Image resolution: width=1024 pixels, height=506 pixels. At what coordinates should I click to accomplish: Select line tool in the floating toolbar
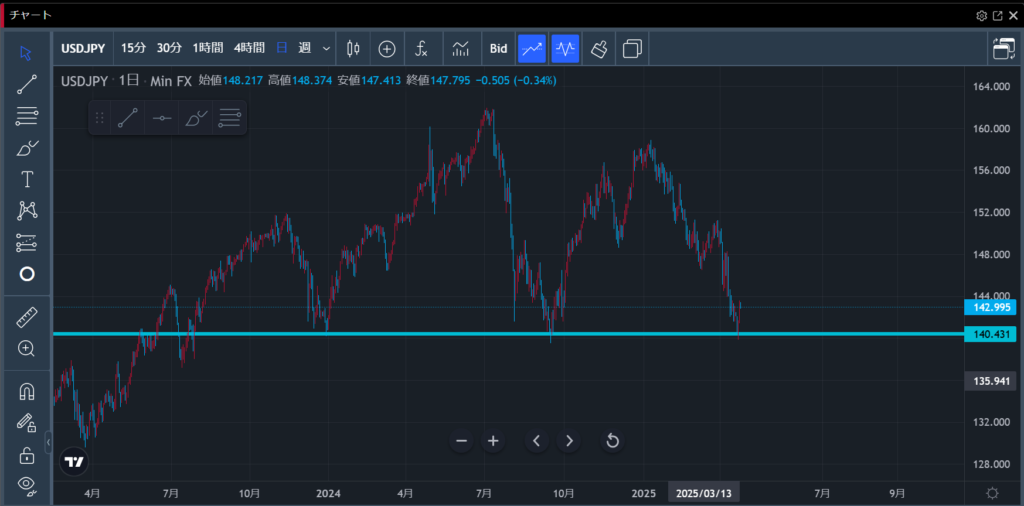tap(128, 118)
